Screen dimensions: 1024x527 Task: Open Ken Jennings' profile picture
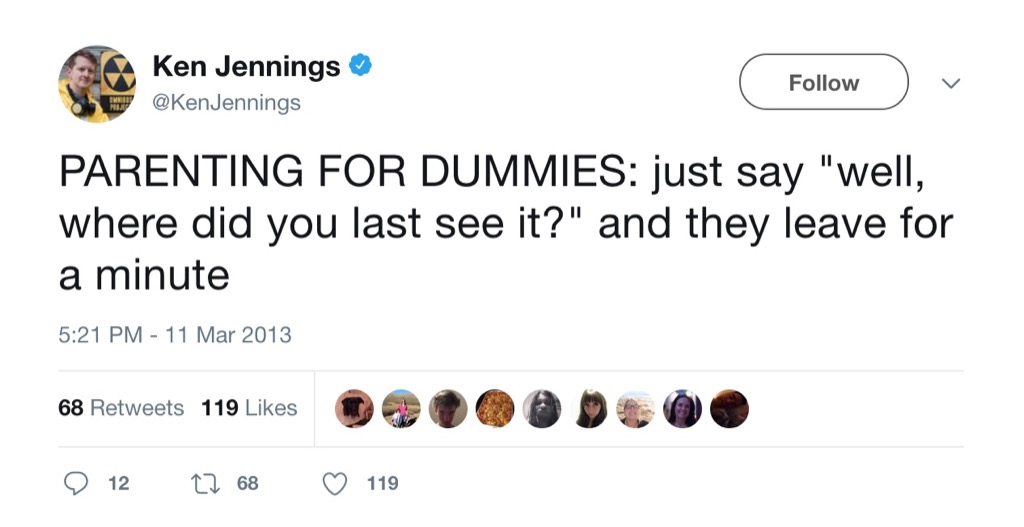96,84
